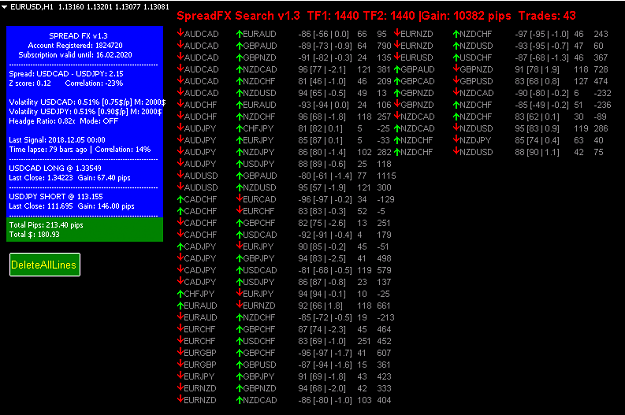
Task: Click the 'Z score: 0.12' value
Action: [x=30, y=83]
